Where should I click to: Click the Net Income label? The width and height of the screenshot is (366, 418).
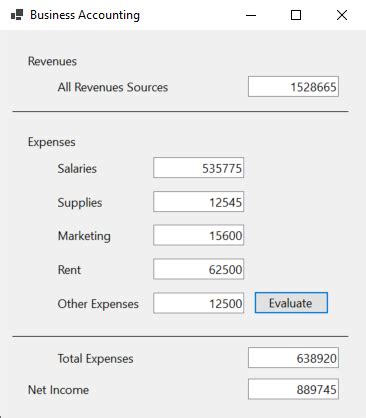(59, 390)
